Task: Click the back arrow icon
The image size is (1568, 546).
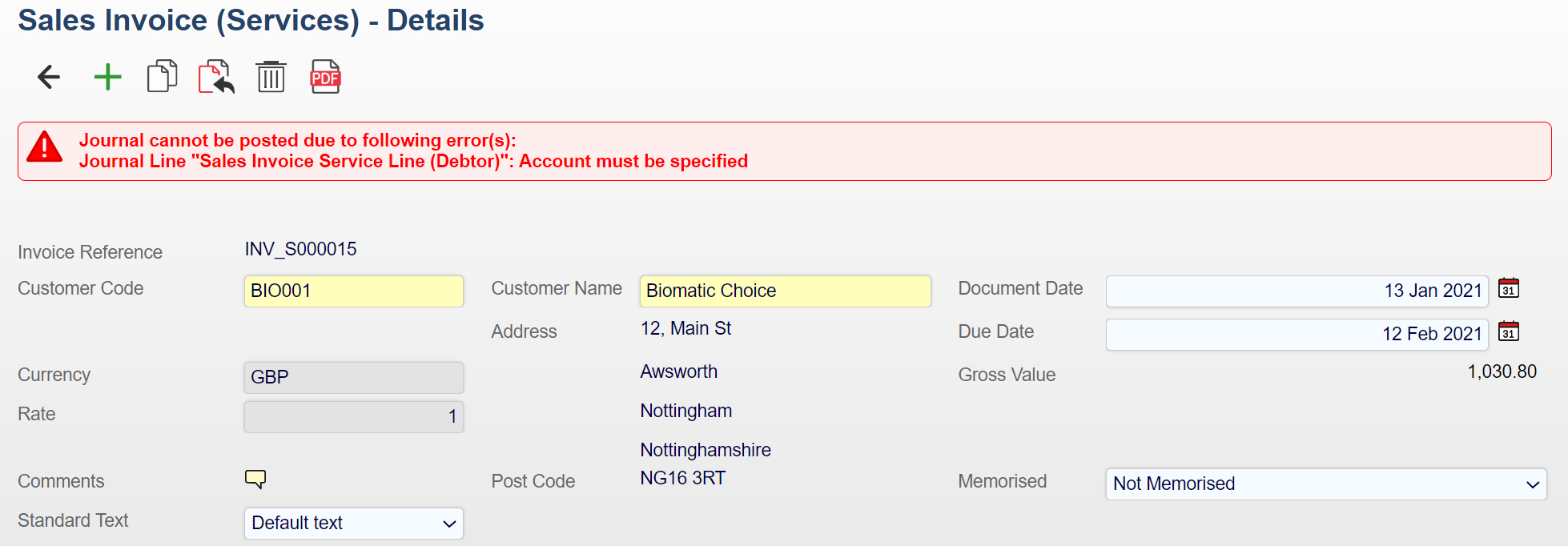Action: click(49, 77)
